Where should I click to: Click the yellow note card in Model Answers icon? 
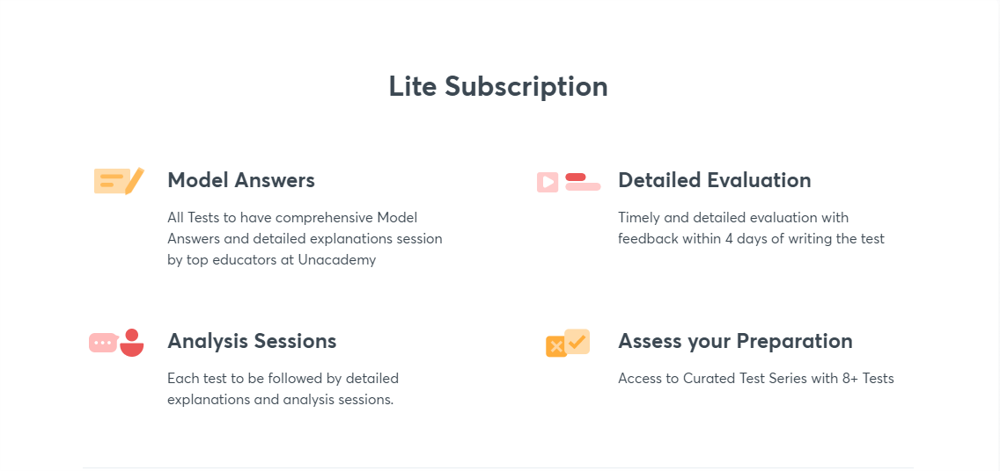(x=112, y=181)
